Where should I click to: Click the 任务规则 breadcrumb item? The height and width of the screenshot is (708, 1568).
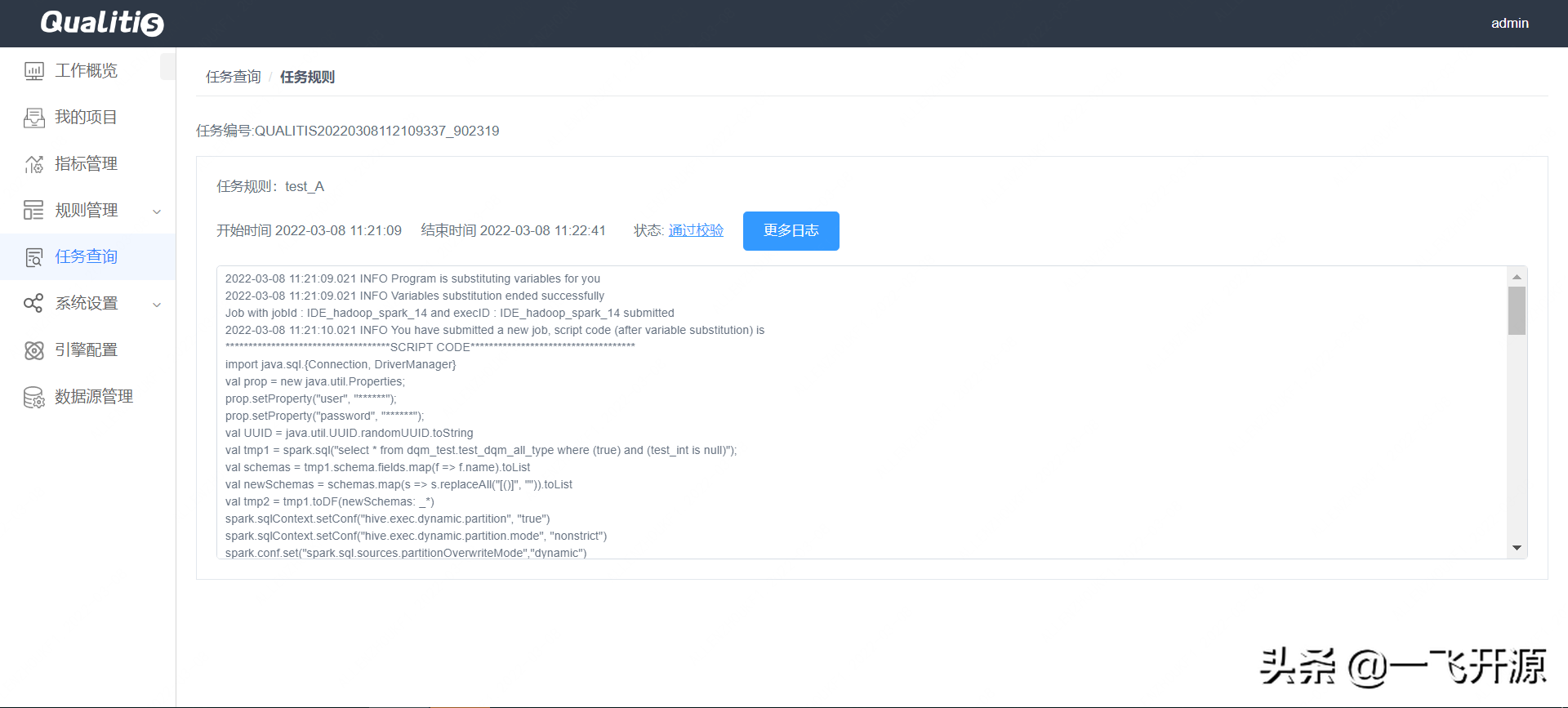click(307, 77)
